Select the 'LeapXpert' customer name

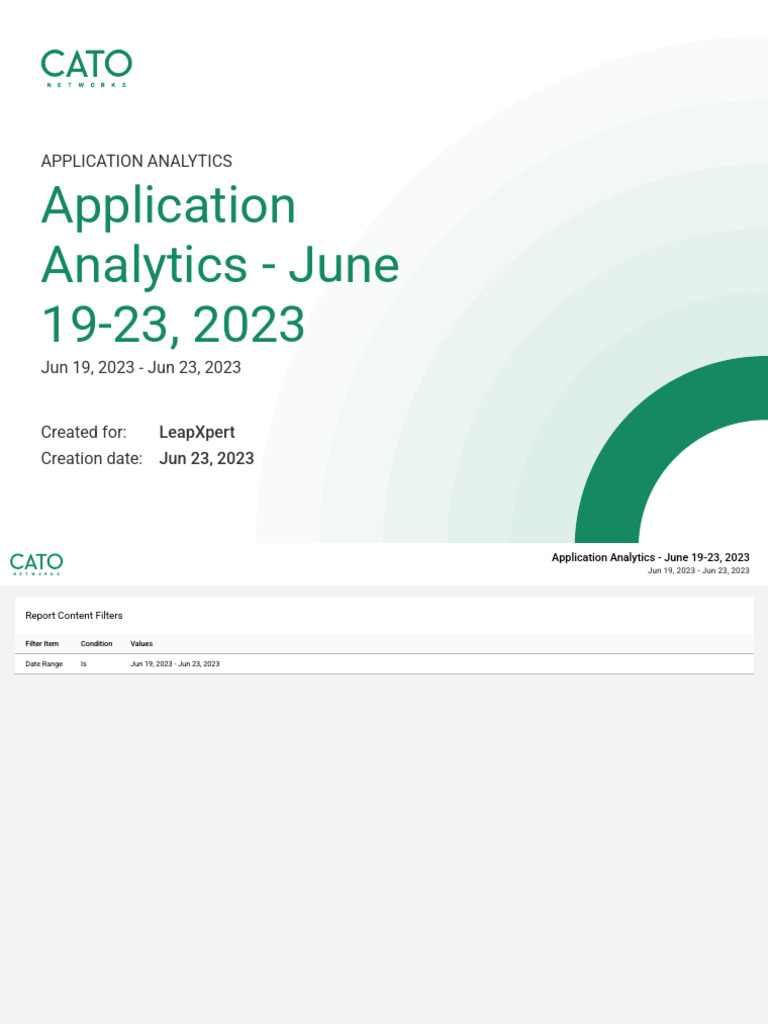coord(197,432)
